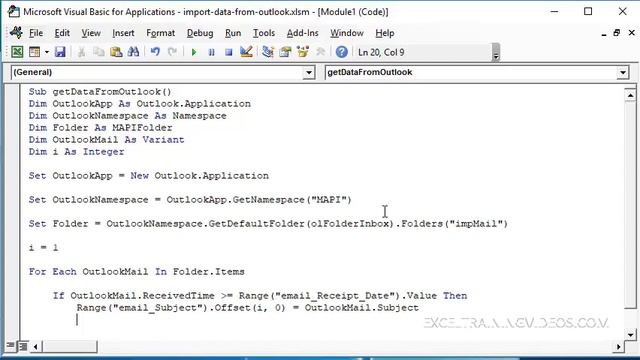Expand the (General) object dropdown

click(x=309, y=73)
